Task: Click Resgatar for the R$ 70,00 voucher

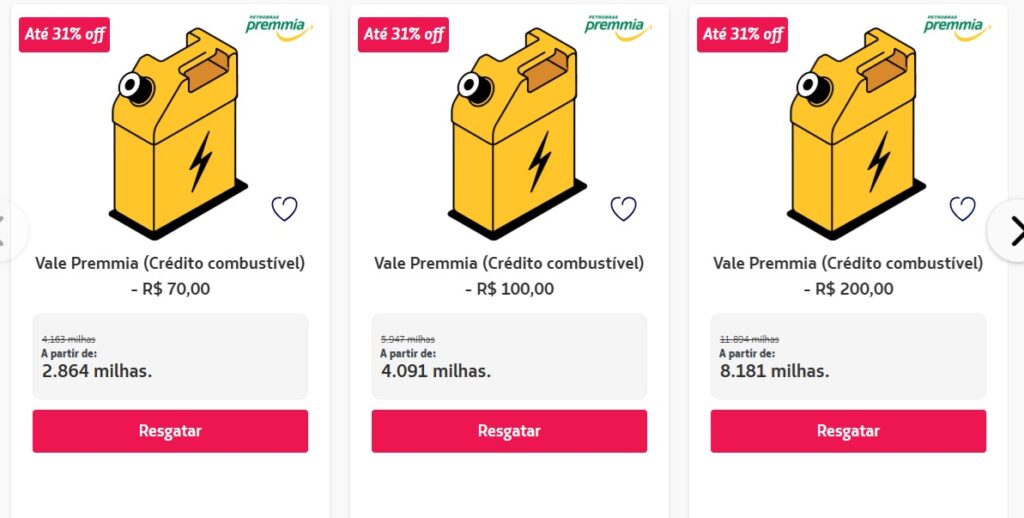Action: point(170,431)
